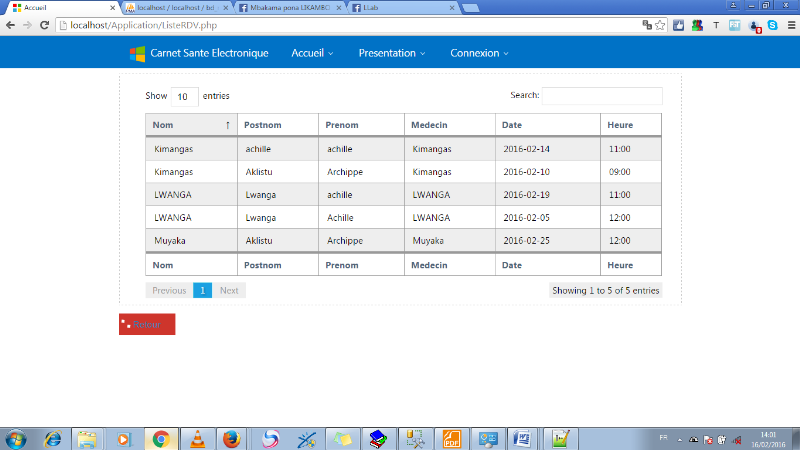Switch to the Accueil browser tab
800x450 pixels.
click(61, 8)
